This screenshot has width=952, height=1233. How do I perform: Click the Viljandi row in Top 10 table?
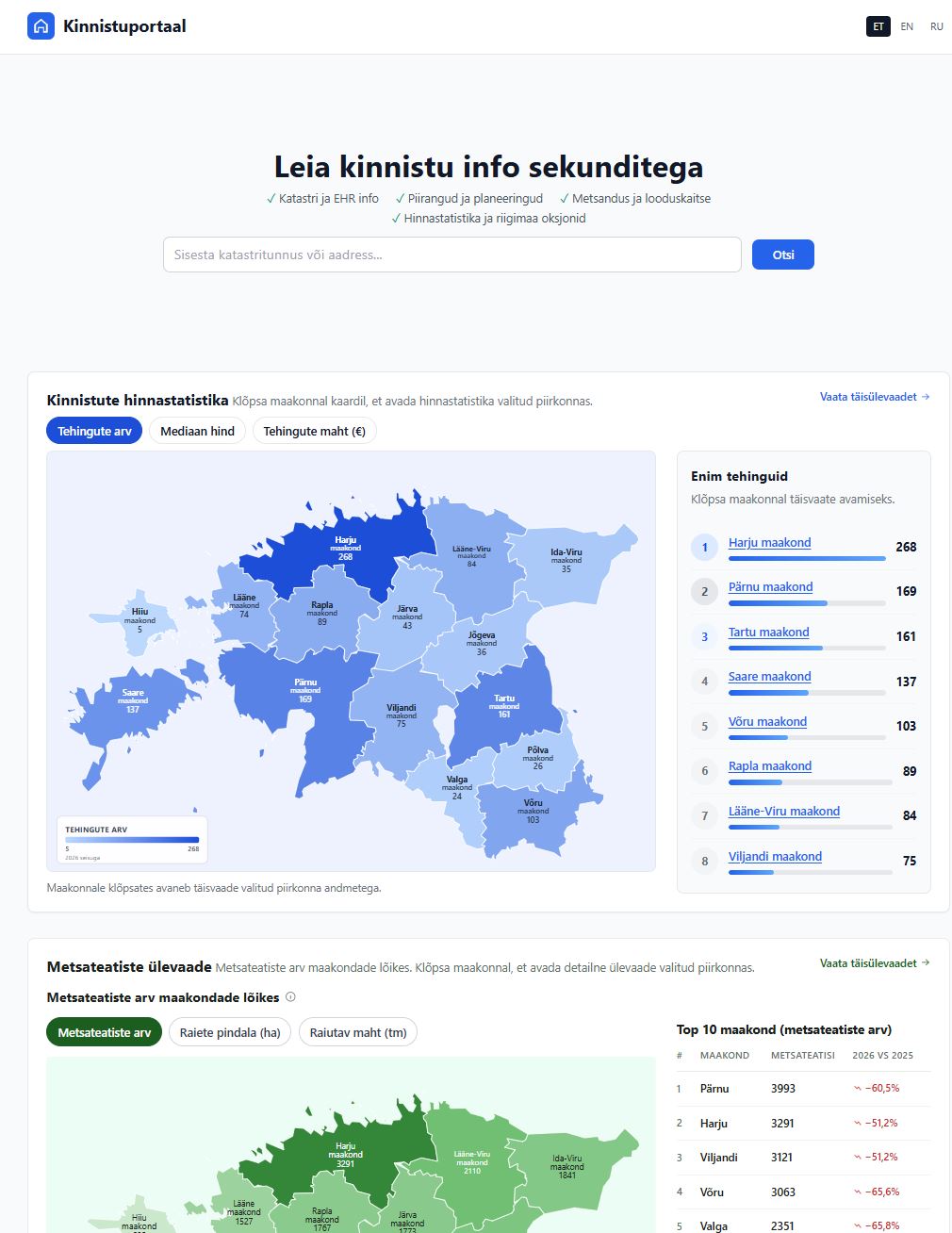tap(803, 1157)
